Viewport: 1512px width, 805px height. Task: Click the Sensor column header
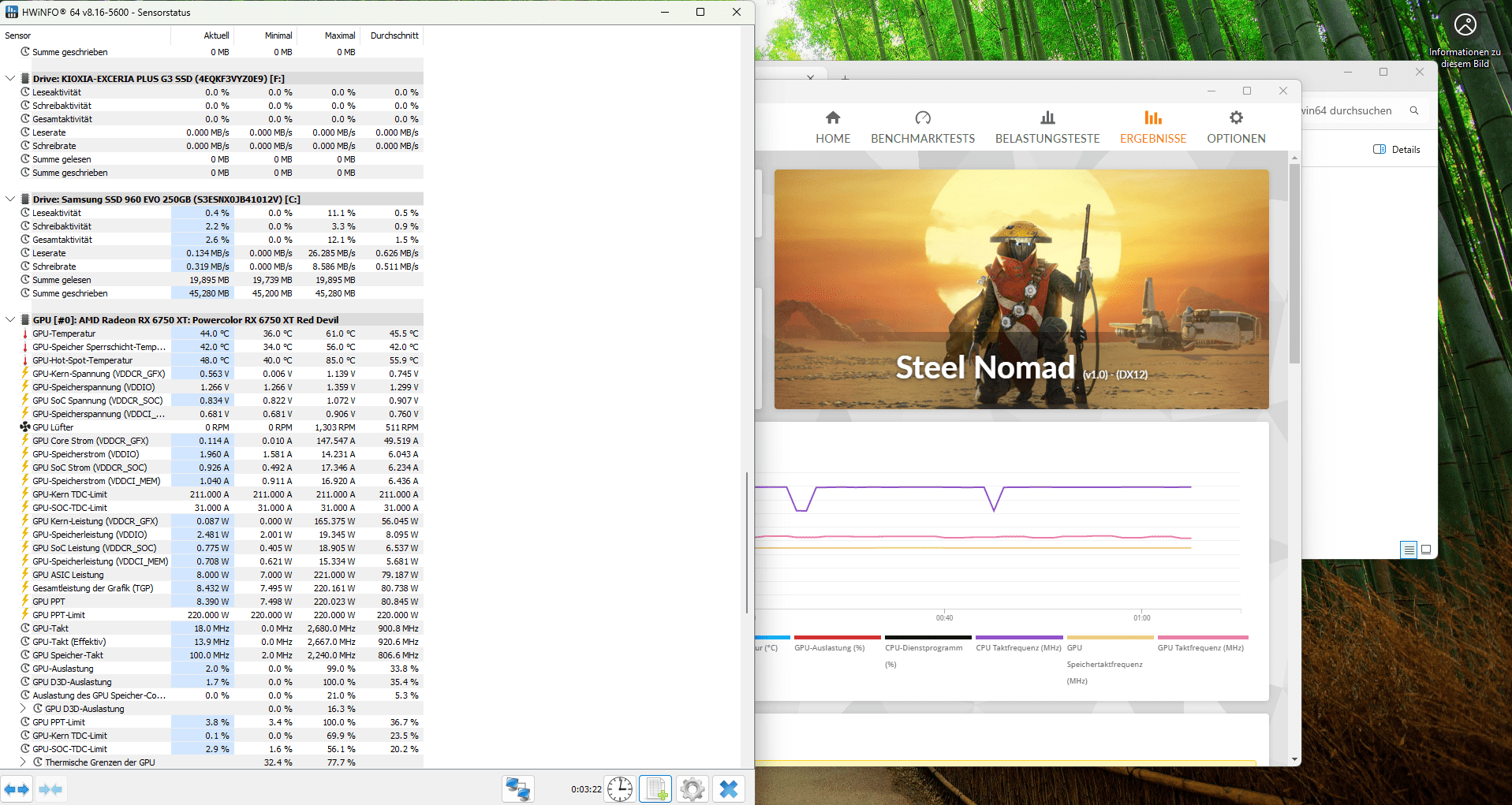click(x=85, y=35)
